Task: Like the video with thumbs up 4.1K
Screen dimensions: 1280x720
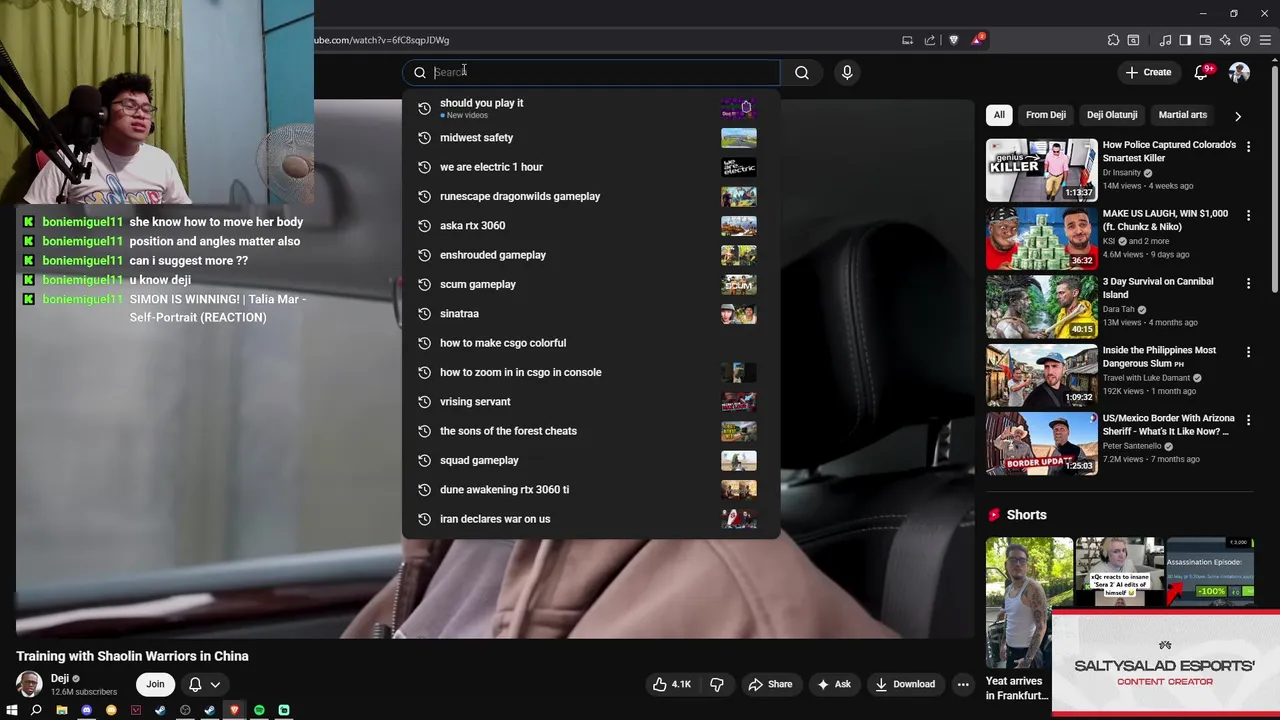Action: pyautogui.click(x=672, y=684)
